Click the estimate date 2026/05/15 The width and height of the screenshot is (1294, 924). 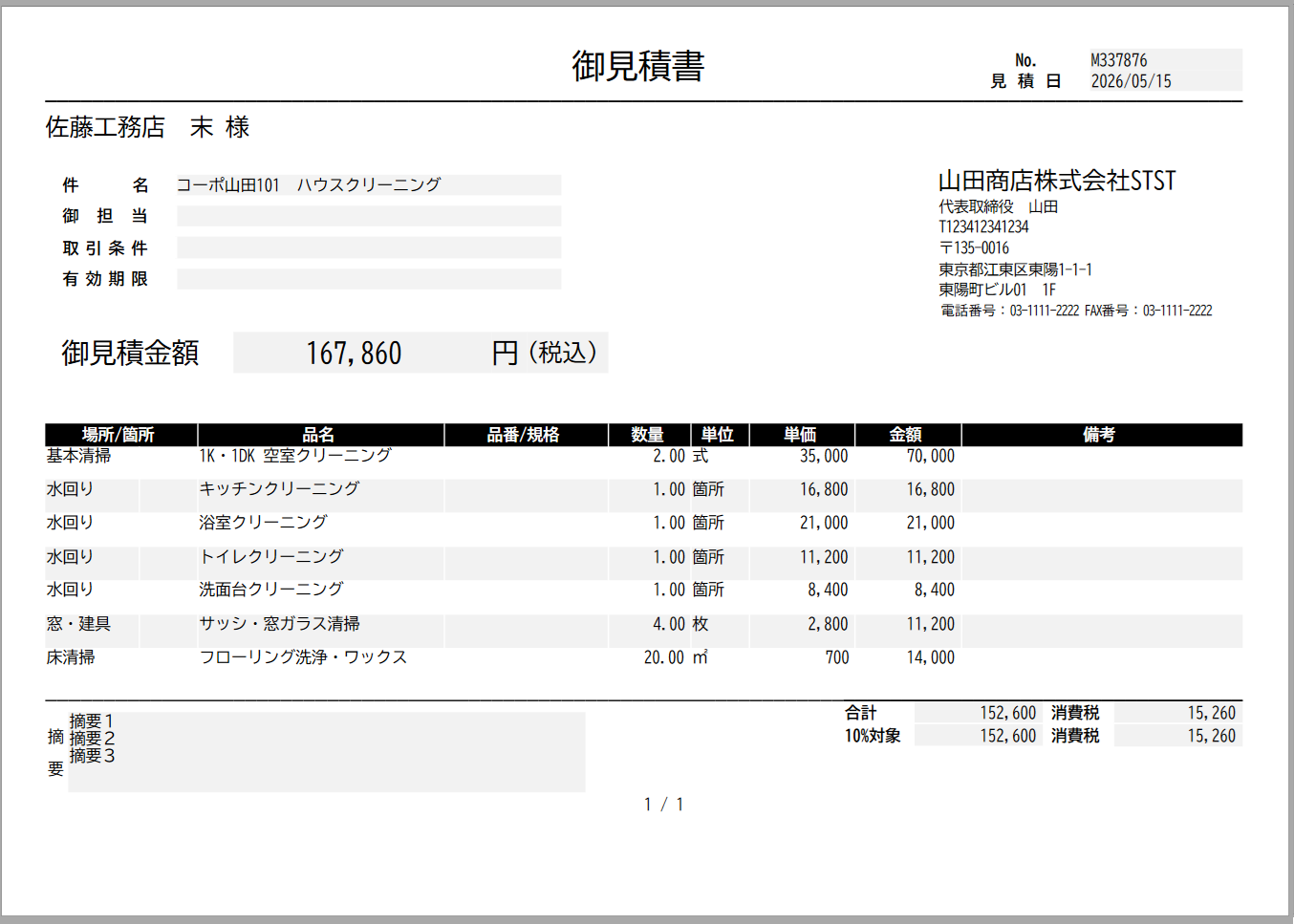[1132, 81]
